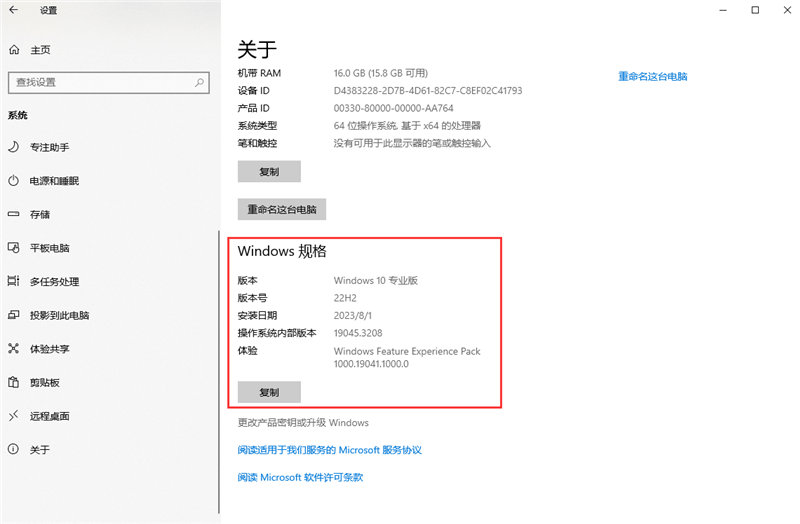Click the Windows 规格 heading
The height and width of the screenshot is (524, 800).
[x=282, y=251]
